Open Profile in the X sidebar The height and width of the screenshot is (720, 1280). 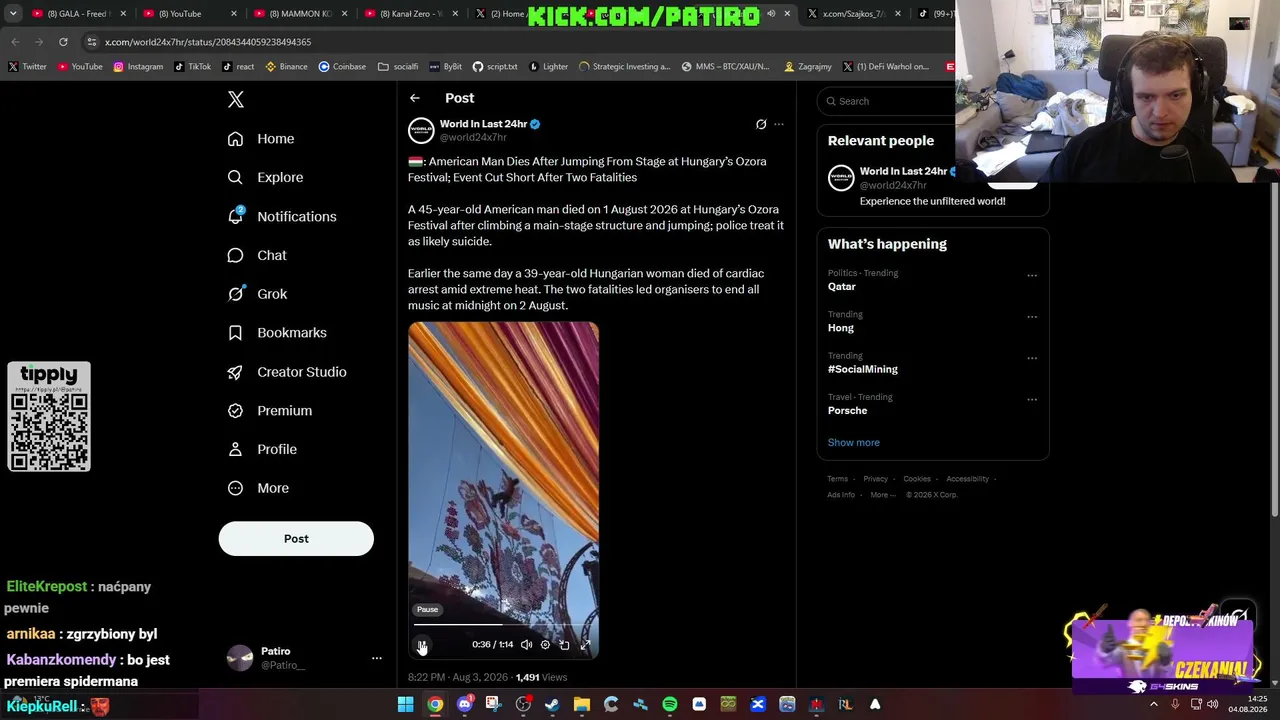pyautogui.click(x=262, y=449)
